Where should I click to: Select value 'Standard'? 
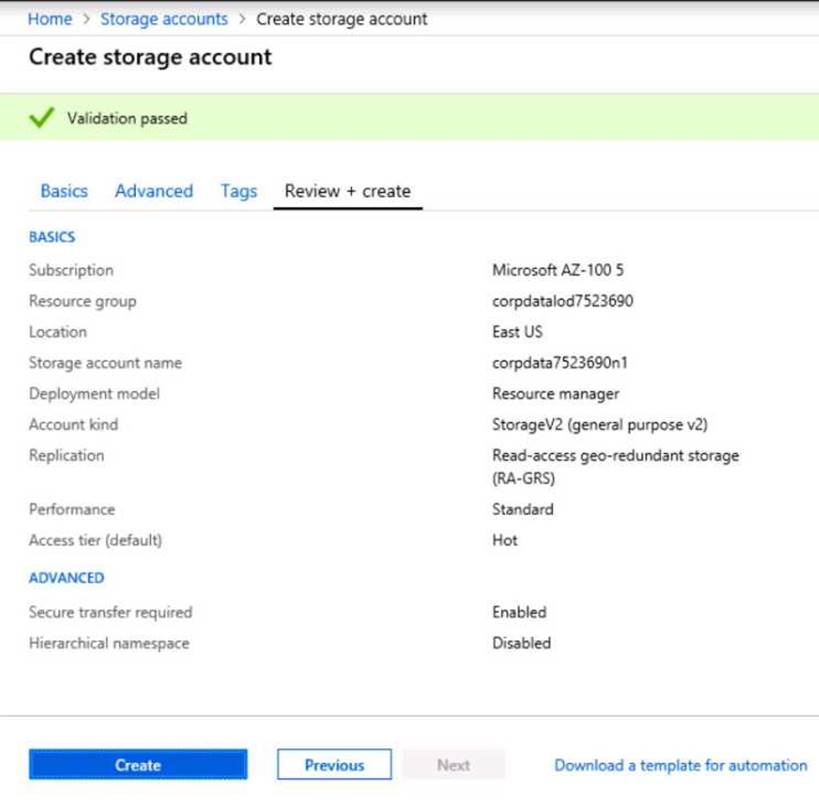523,509
